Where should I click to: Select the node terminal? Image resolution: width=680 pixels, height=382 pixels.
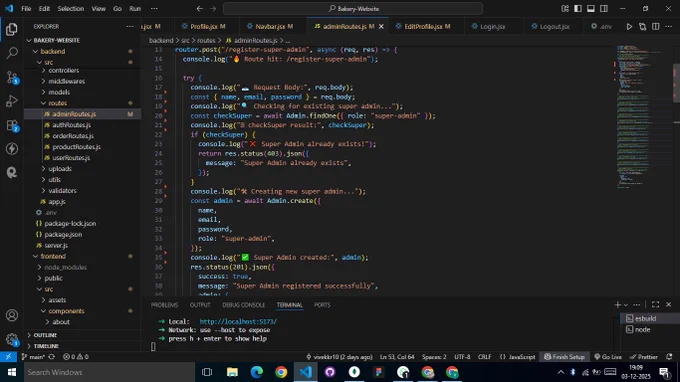point(650,330)
